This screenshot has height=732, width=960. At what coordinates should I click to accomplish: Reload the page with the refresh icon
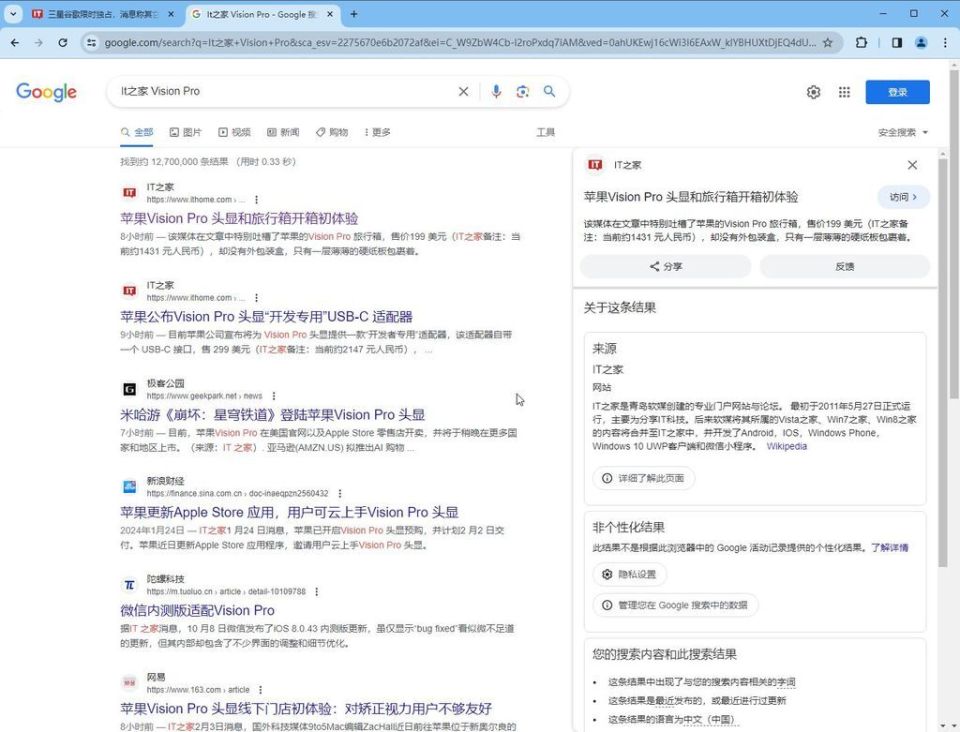point(62,42)
